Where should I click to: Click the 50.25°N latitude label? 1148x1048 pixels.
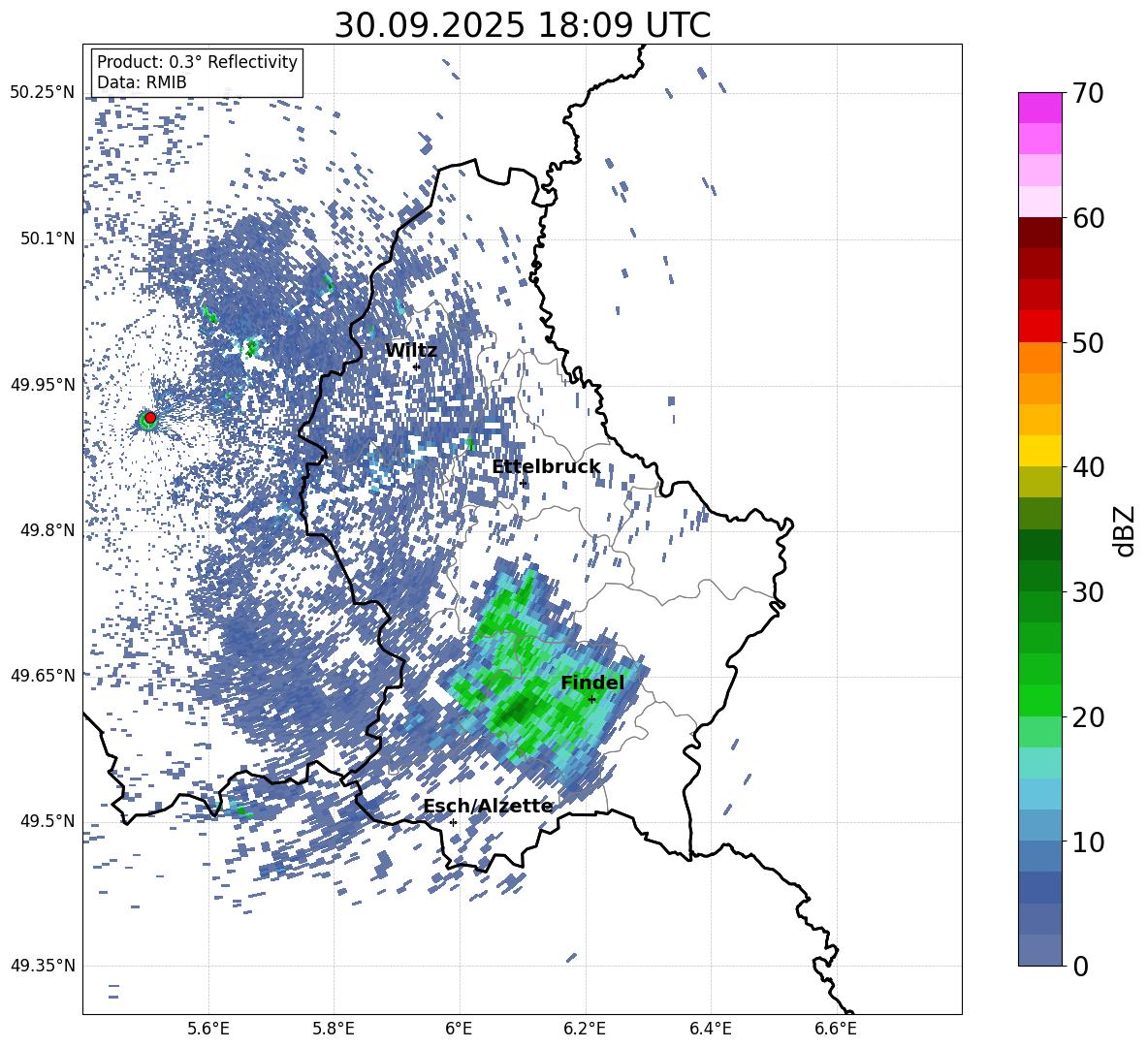tap(43, 93)
